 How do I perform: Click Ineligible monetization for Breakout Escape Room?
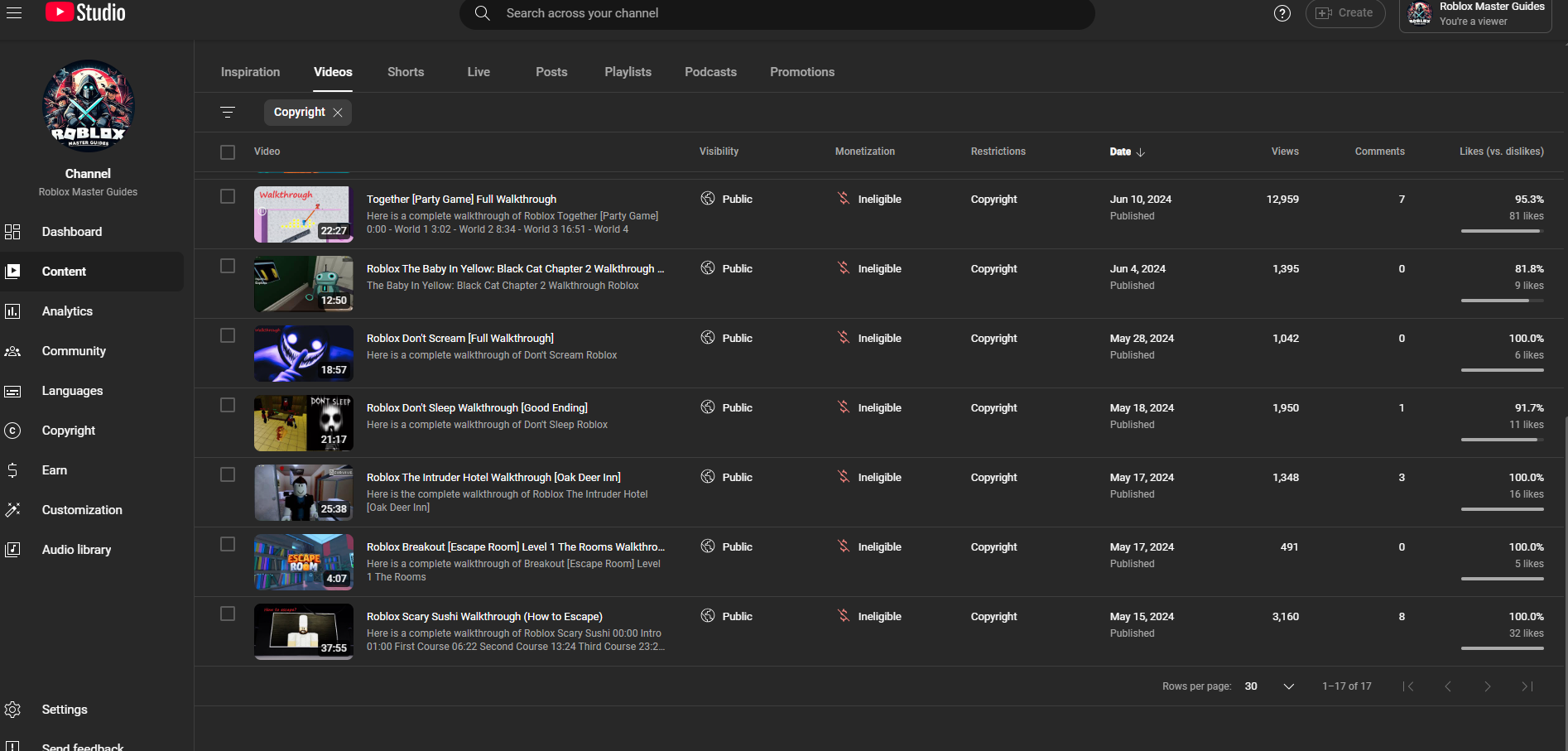[869, 546]
